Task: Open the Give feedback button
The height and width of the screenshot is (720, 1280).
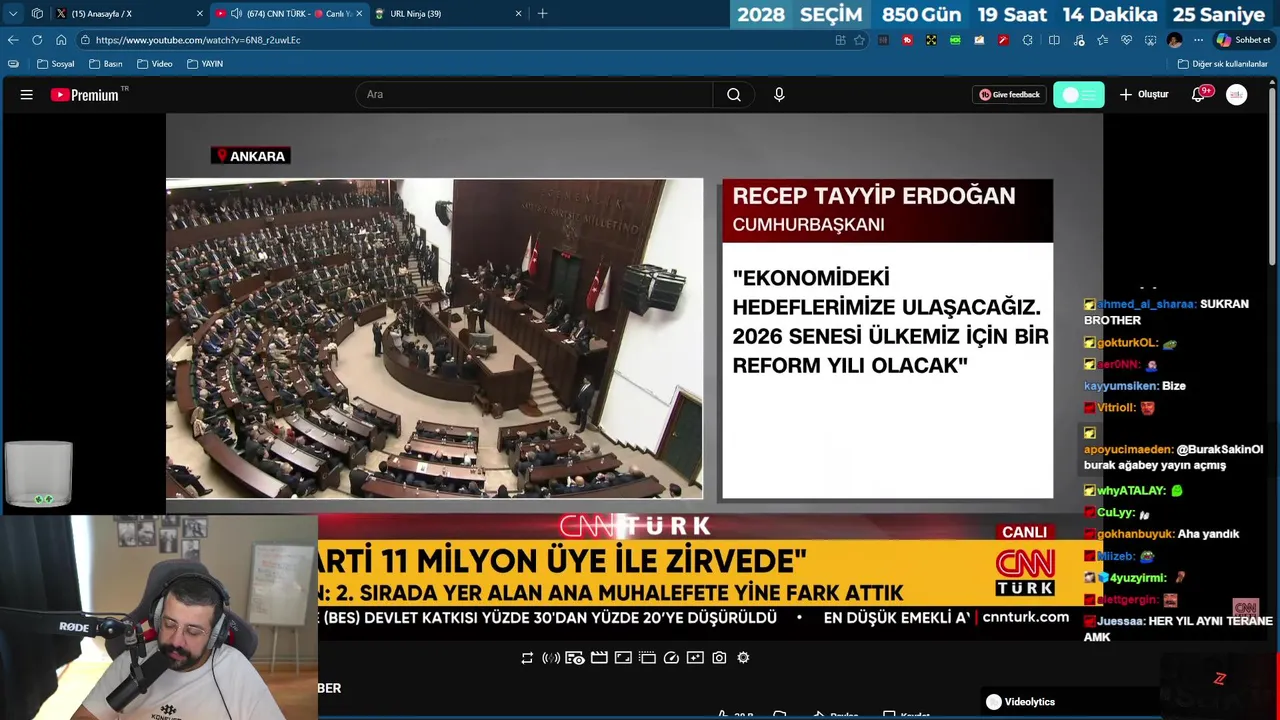Action: pos(1009,94)
